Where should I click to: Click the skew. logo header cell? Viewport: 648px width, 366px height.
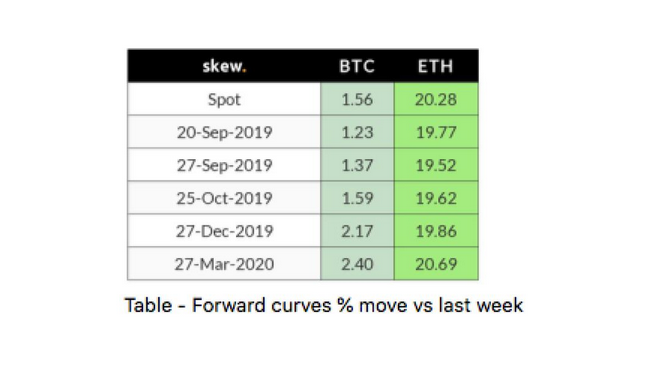(224, 66)
